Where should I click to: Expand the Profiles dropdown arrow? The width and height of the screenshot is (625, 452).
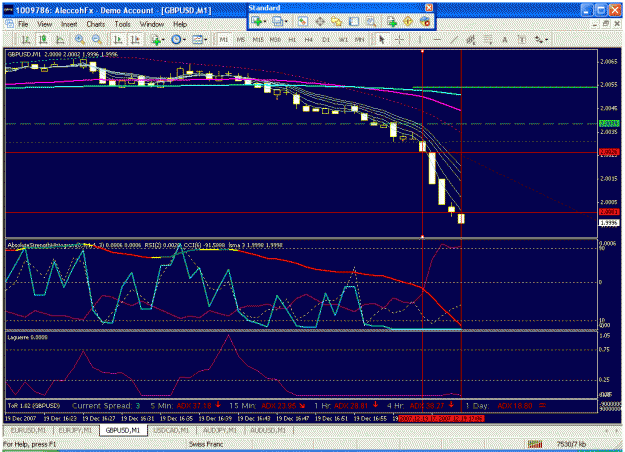[x=286, y=22]
